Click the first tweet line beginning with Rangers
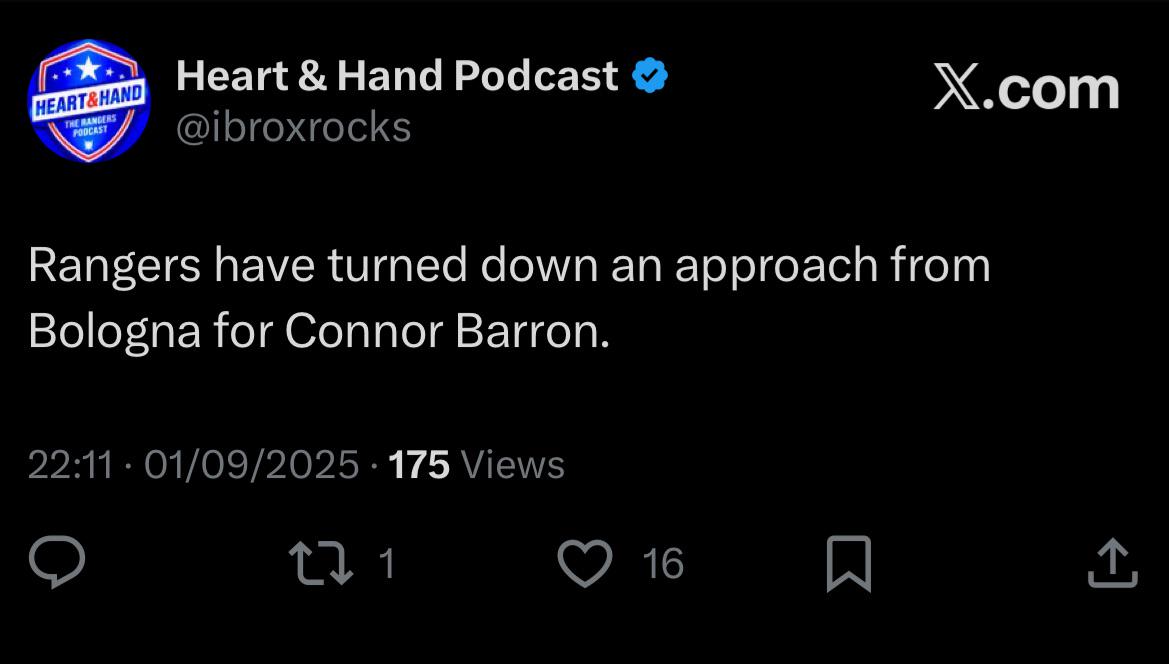This screenshot has height=664, width=1169. [x=509, y=265]
